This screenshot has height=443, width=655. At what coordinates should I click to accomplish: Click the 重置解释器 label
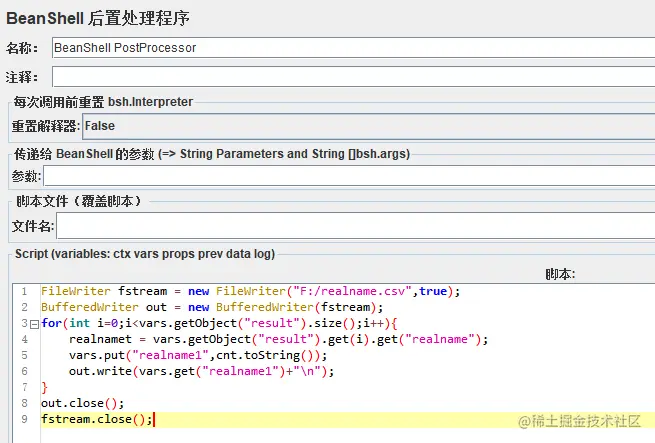[46, 126]
